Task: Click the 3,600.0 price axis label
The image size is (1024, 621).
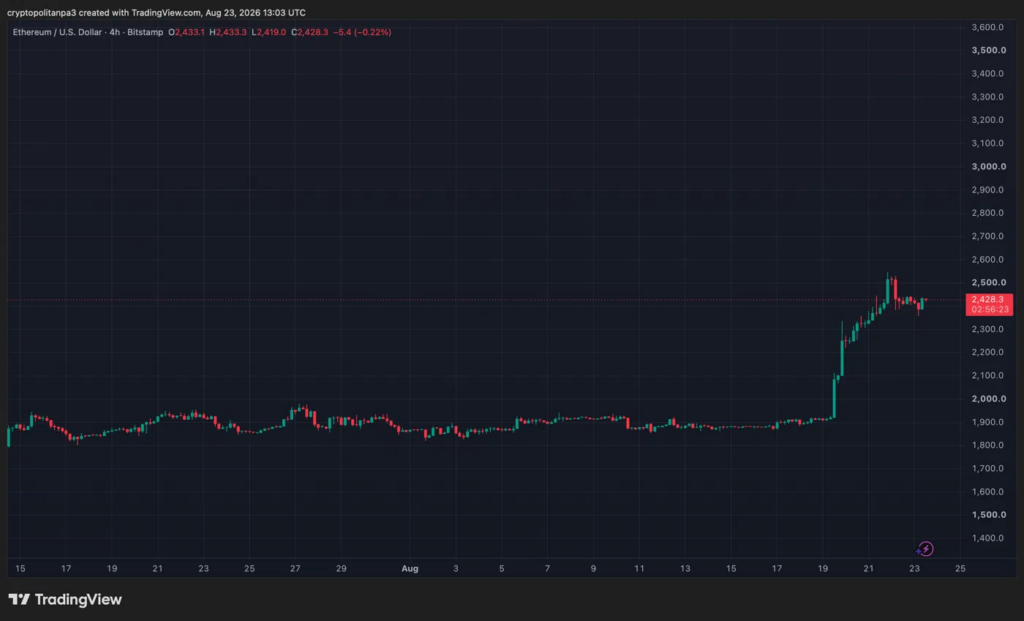Action: pyautogui.click(x=987, y=27)
